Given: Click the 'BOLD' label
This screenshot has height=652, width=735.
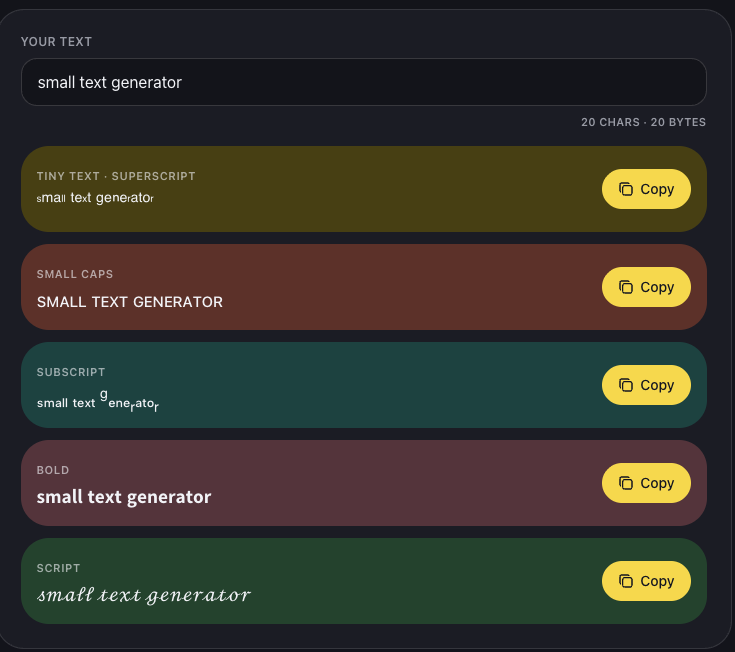Looking at the screenshot, I should click(x=53, y=470).
